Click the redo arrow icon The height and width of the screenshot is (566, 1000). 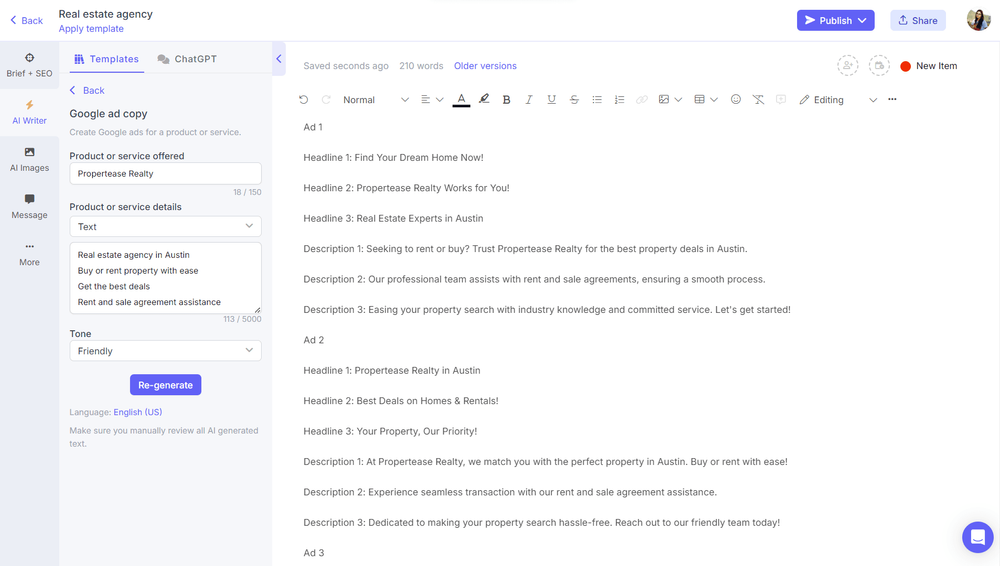point(326,100)
